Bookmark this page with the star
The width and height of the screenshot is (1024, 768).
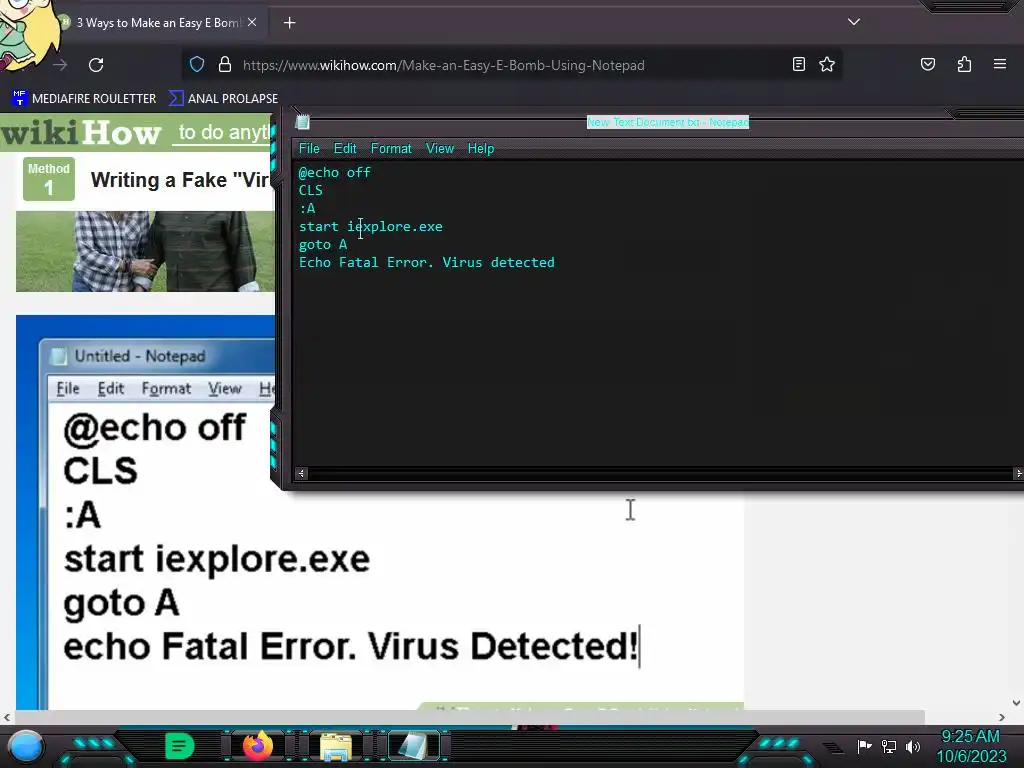pyautogui.click(x=827, y=64)
